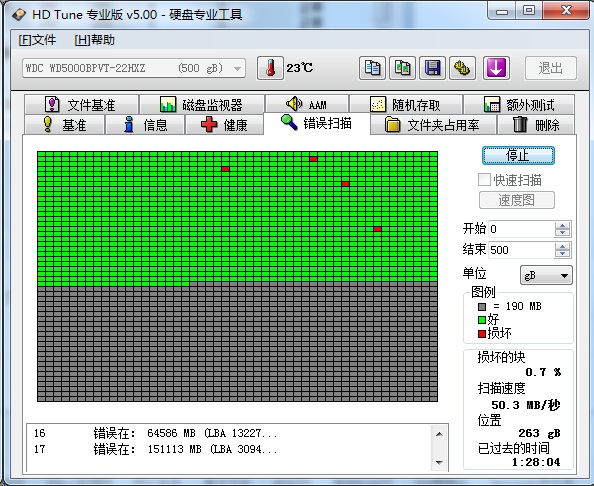Click the red 损坏 legend swatch
594x486 pixels.
[482, 334]
